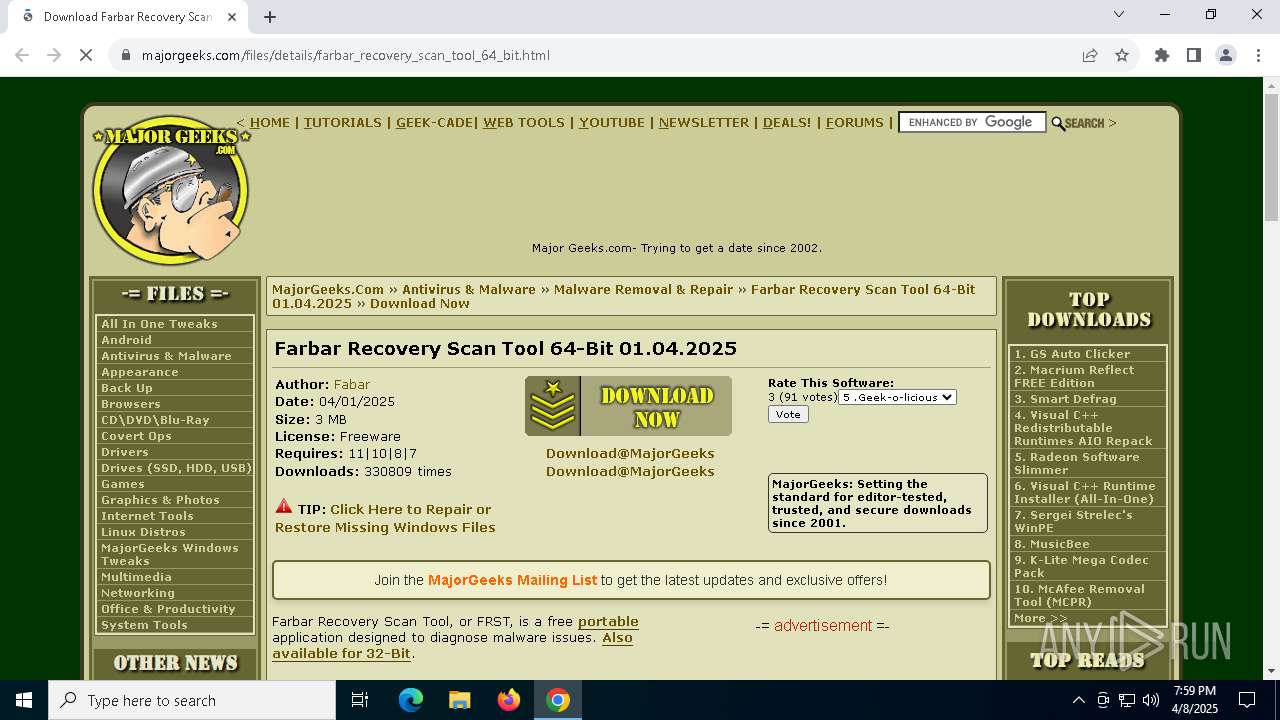Open WEB TOOLS navigation link

524,122
